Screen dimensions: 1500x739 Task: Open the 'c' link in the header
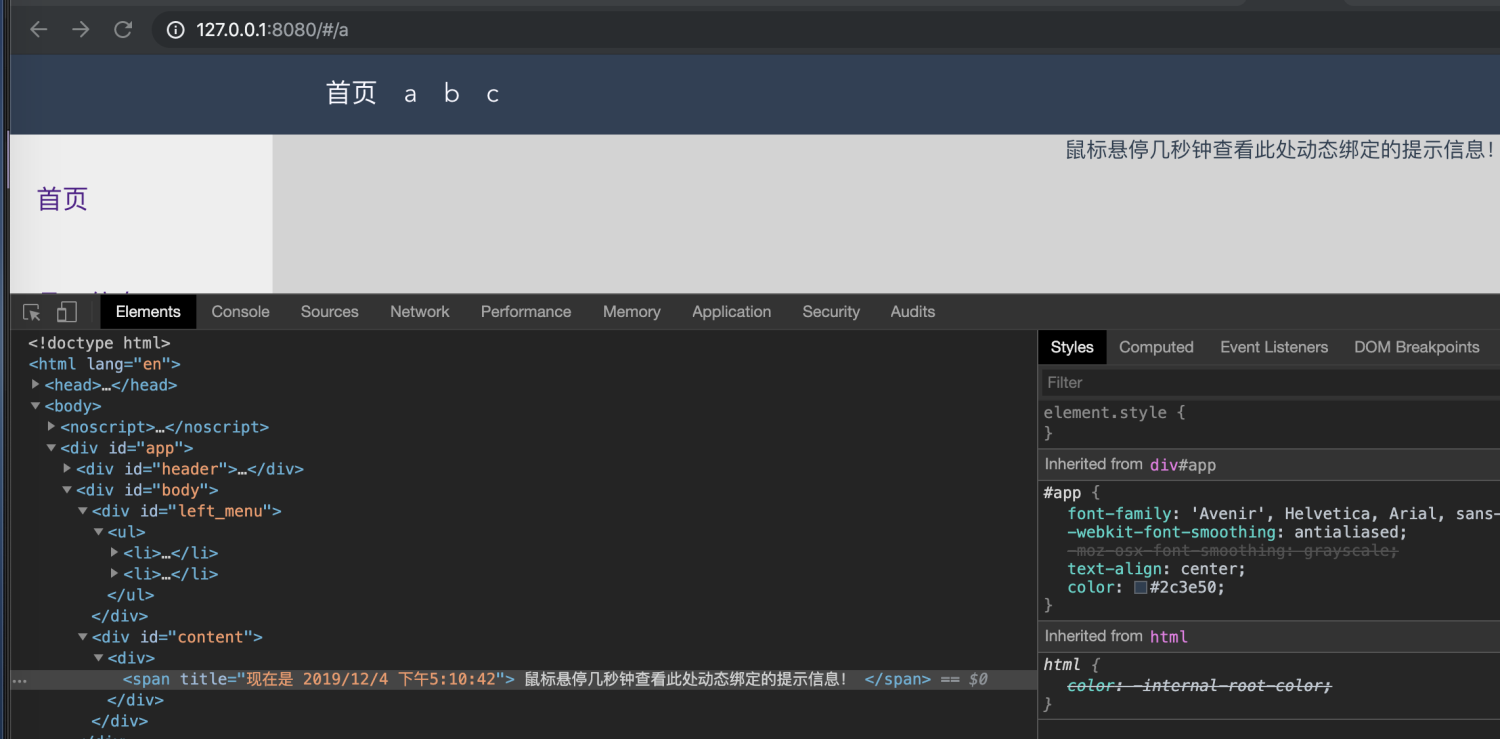[x=492, y=94]
